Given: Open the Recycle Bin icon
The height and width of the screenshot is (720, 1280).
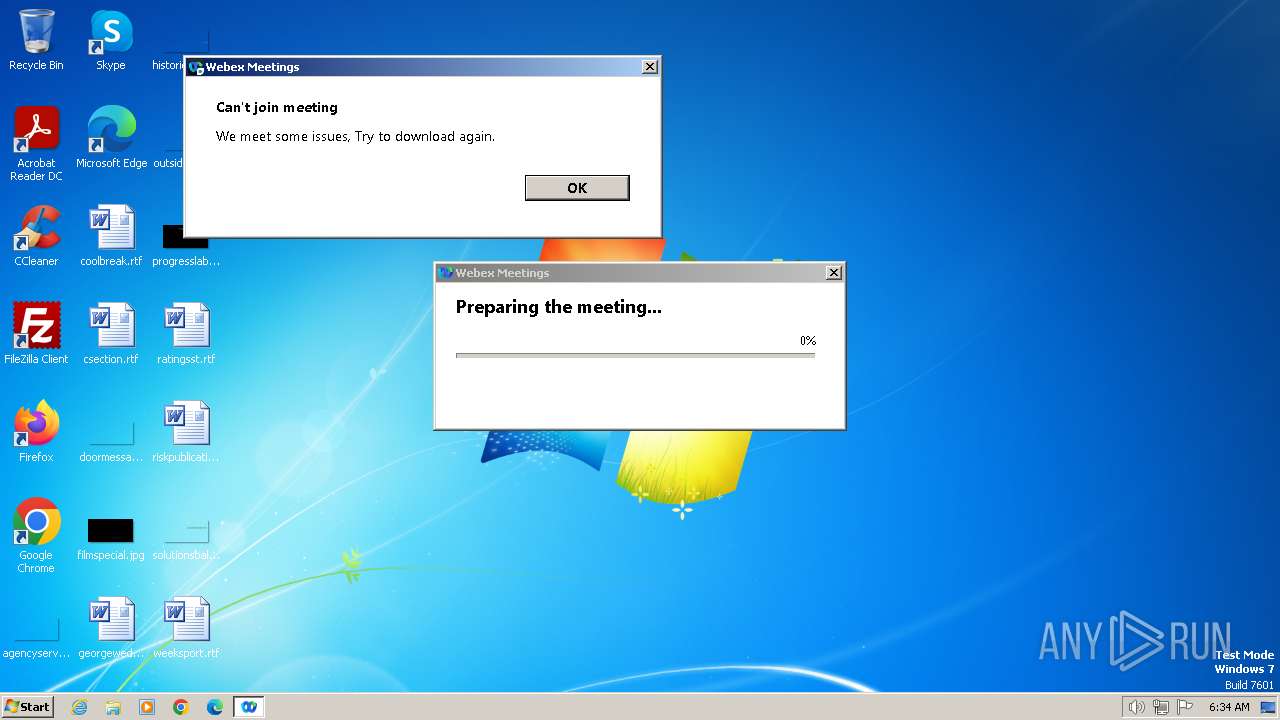Looking at the screenshot, I should point(36,40).
